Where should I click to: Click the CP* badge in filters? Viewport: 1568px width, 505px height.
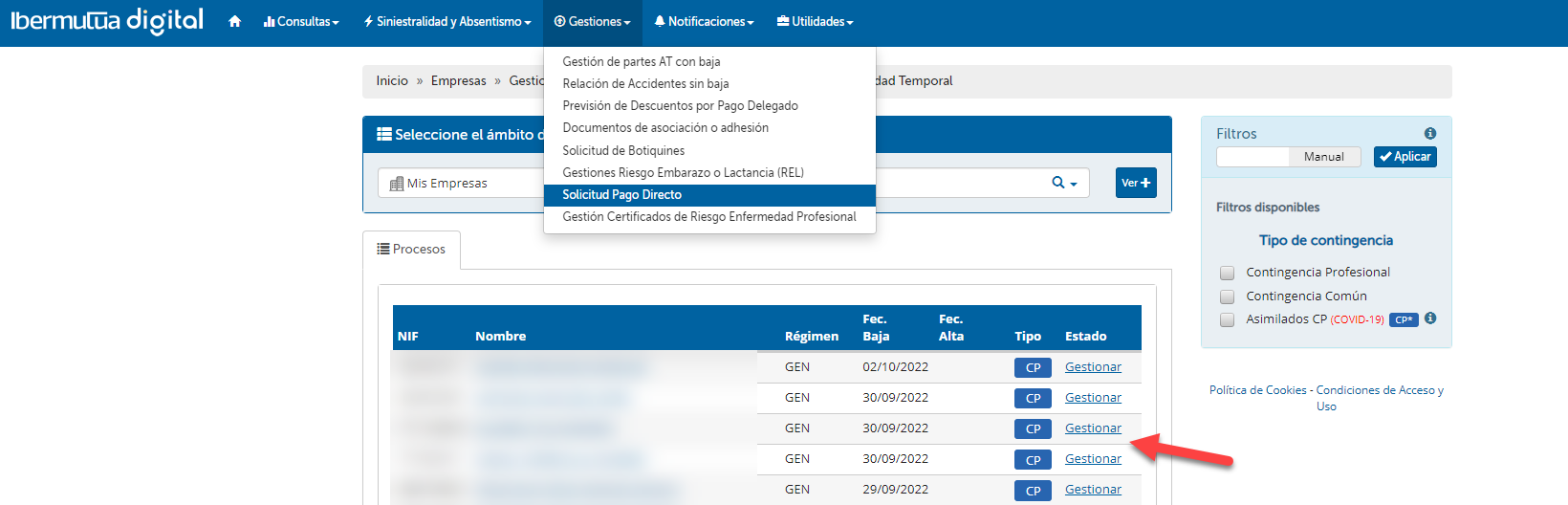pyautogui.click(x=1403, y=319)
